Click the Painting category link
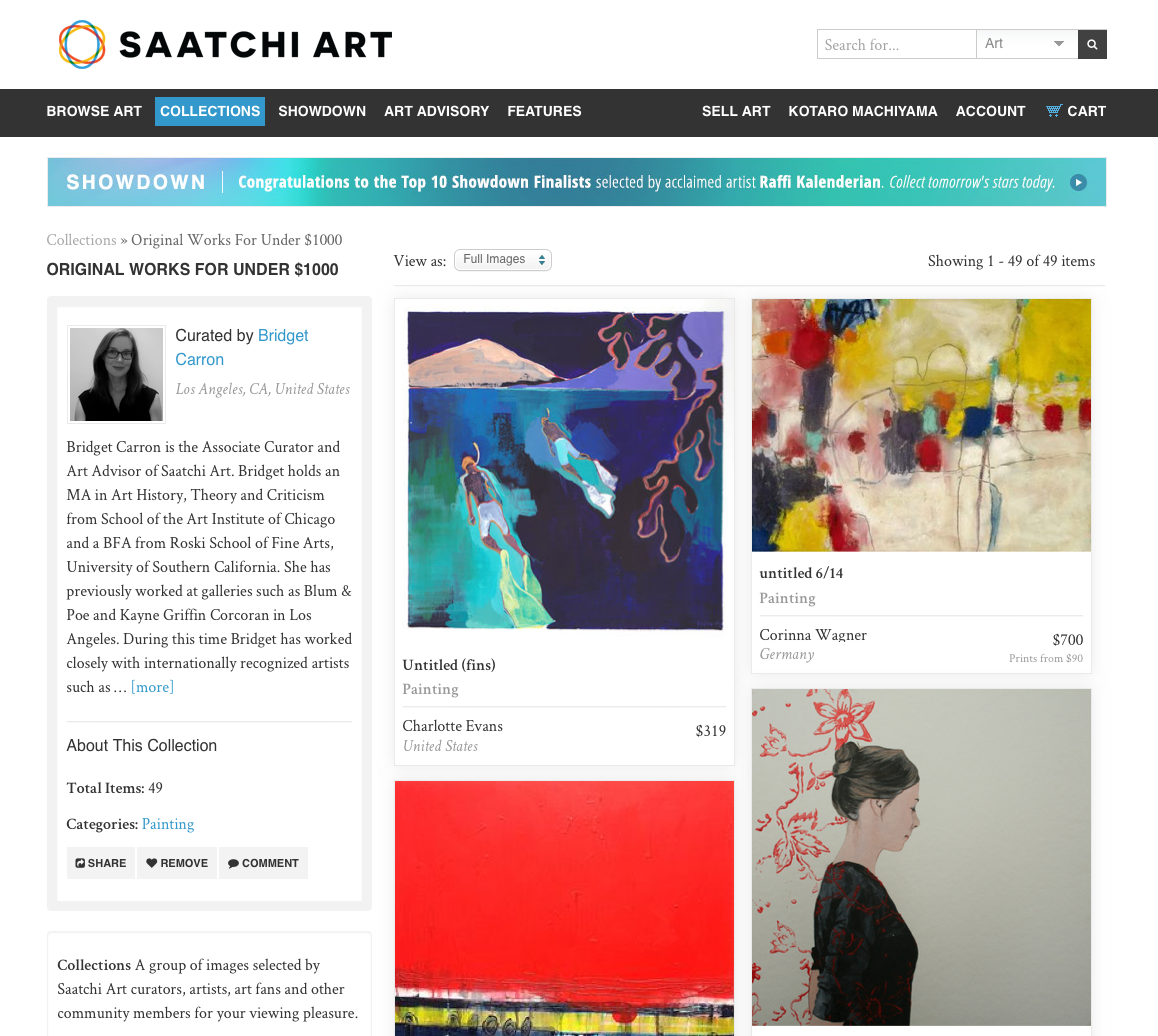The width and height of the screenshot is (1158, 1036). [168, 824]
